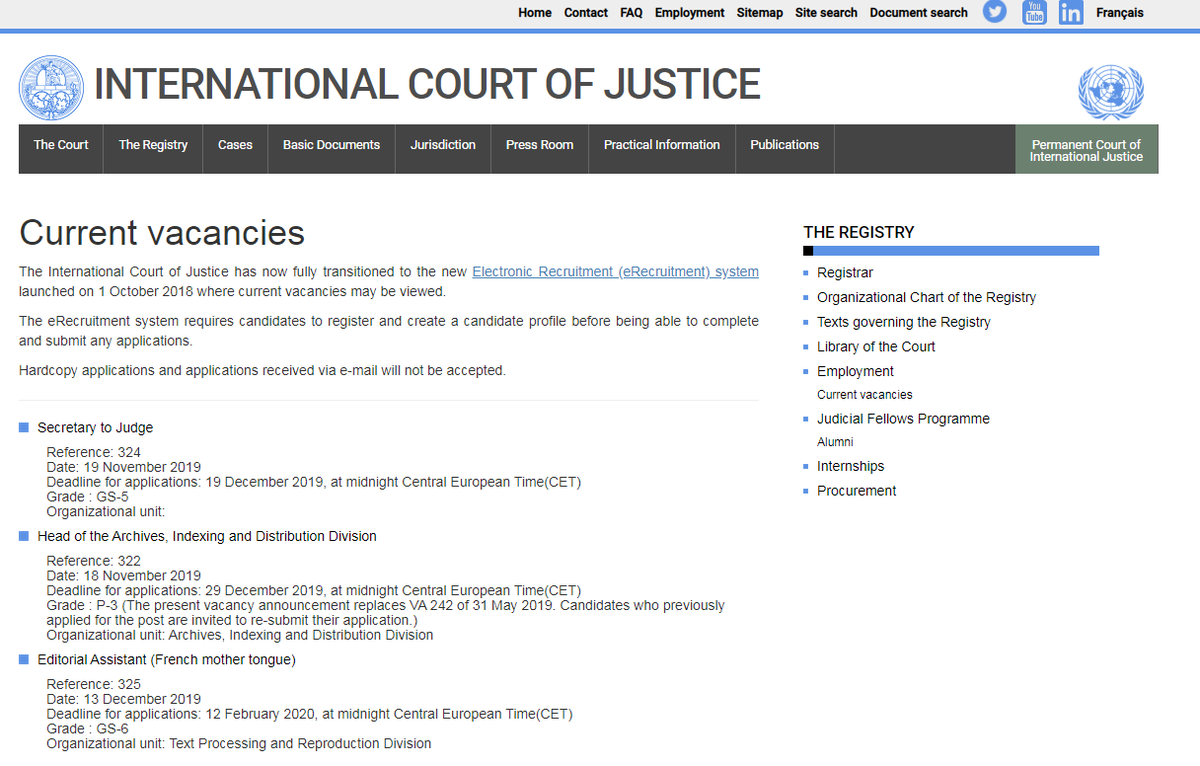Open Internships in the sidebar

point(851,467)
